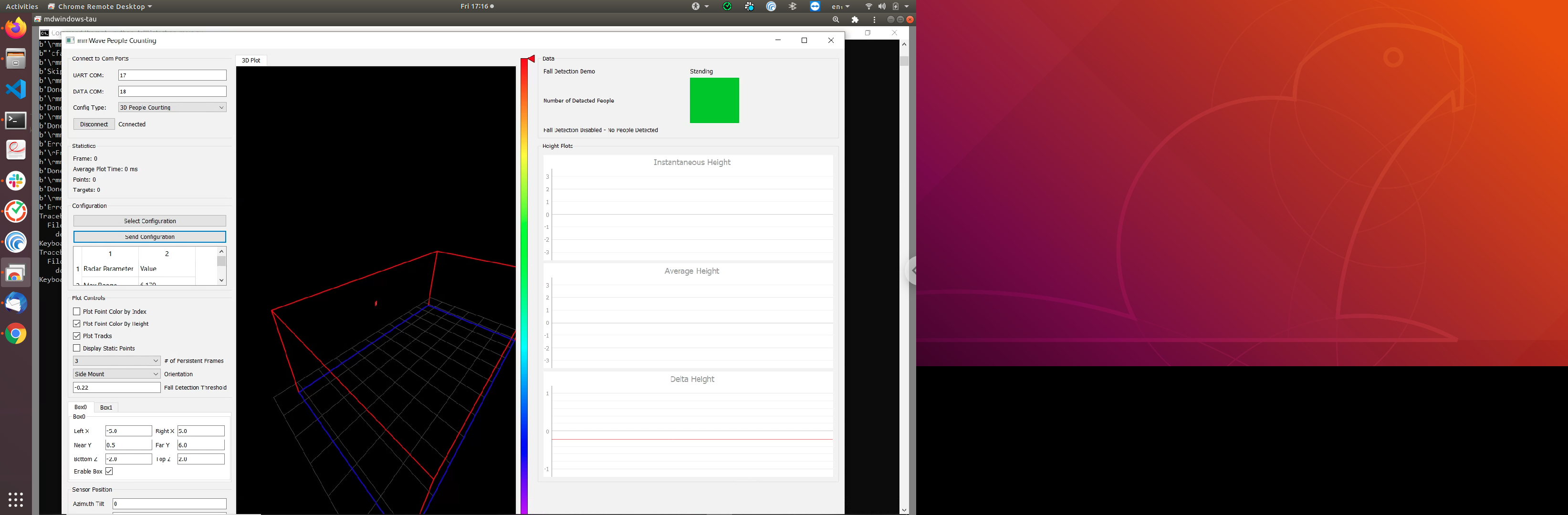Open the volume indicator in the top bar
The image size is (1568, 515).
[882, 6]
